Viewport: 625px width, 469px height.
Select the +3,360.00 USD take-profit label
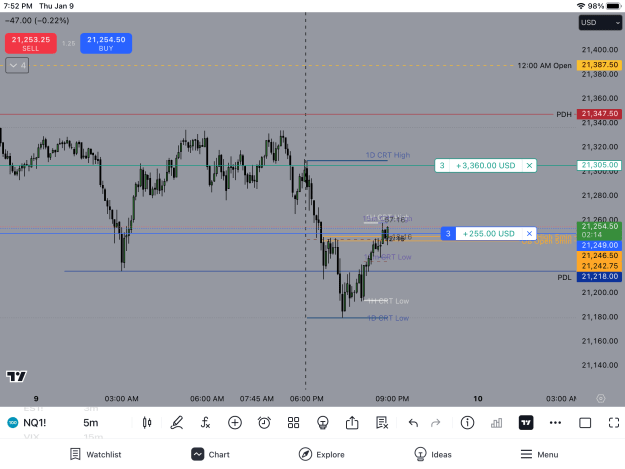tap(485, 165)
